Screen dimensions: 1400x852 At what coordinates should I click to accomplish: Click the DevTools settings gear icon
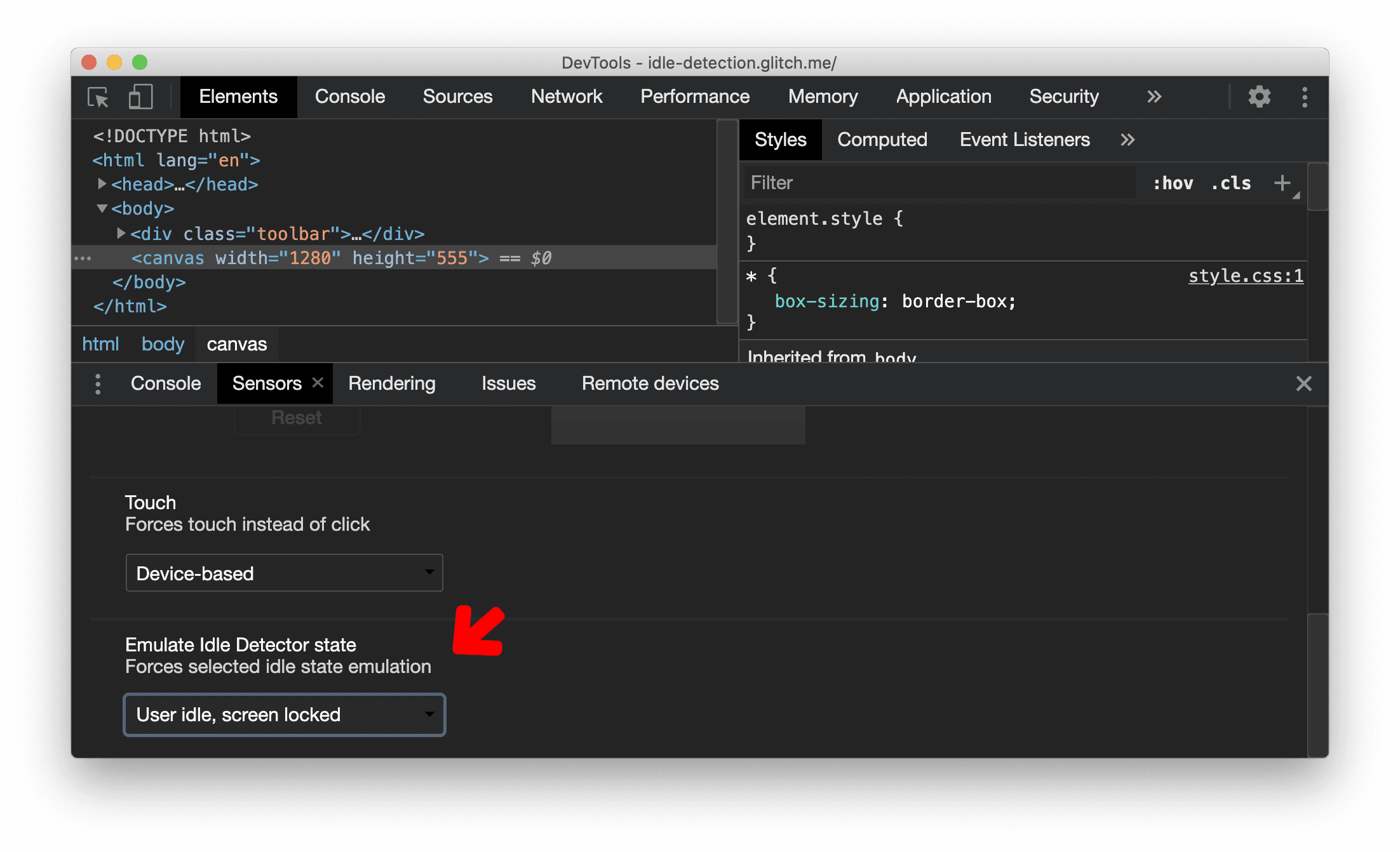pyautogui.click(x=1257, y=97)
